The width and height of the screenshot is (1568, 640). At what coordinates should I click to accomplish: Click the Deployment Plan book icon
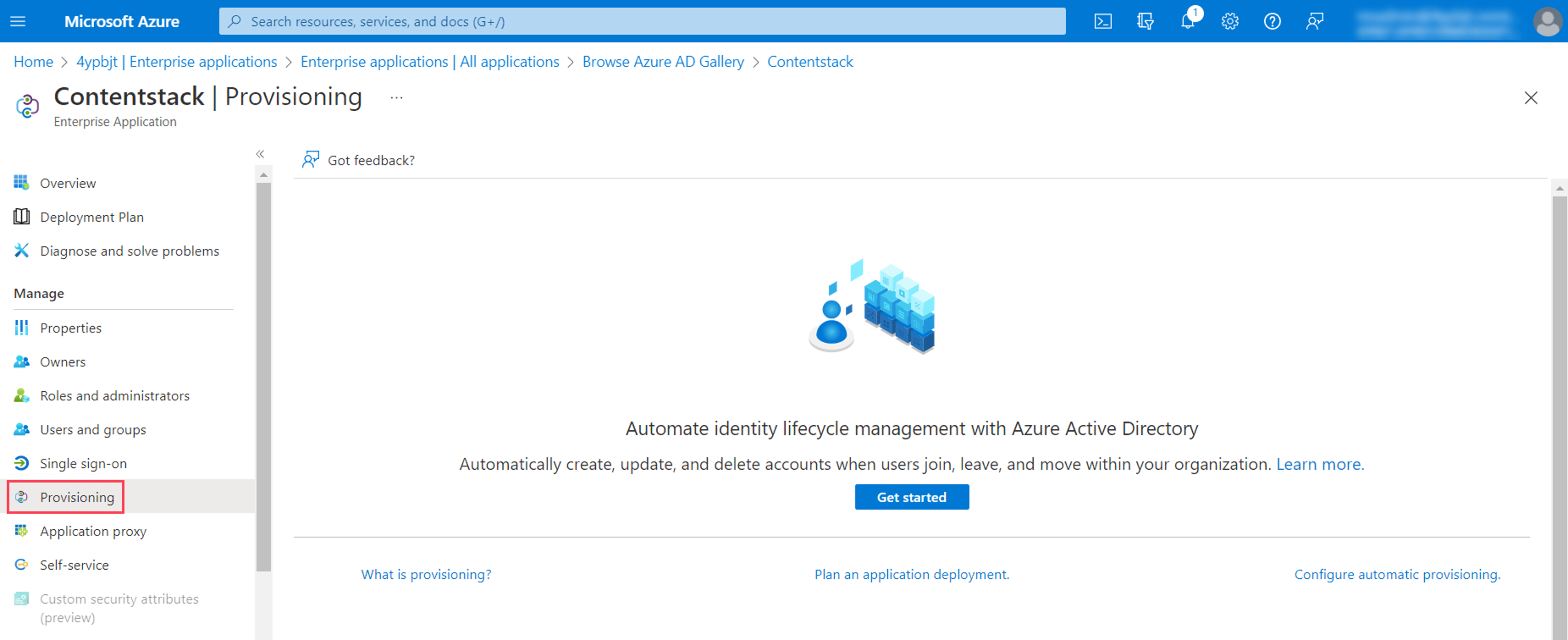(21, 217)
